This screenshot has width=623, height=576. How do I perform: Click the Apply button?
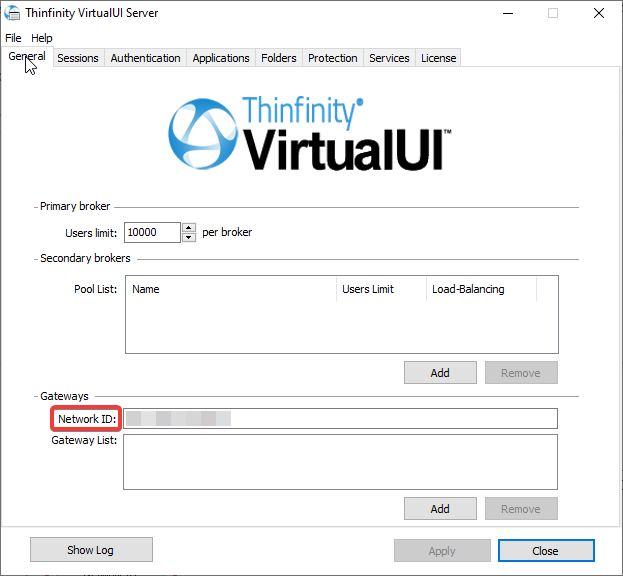(x=442, y=551)
